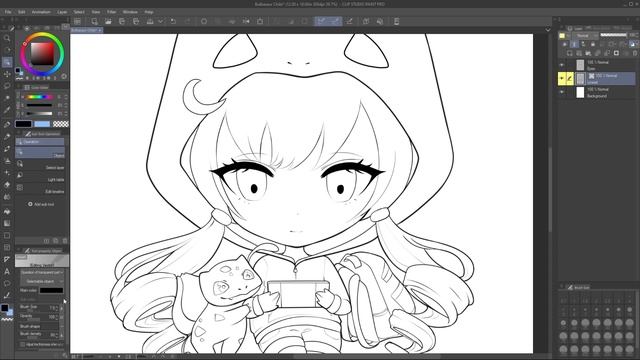The image size is (640, 360).
Task: Open the Normal blending mode dropdown
Action: (x=585, y=36)
